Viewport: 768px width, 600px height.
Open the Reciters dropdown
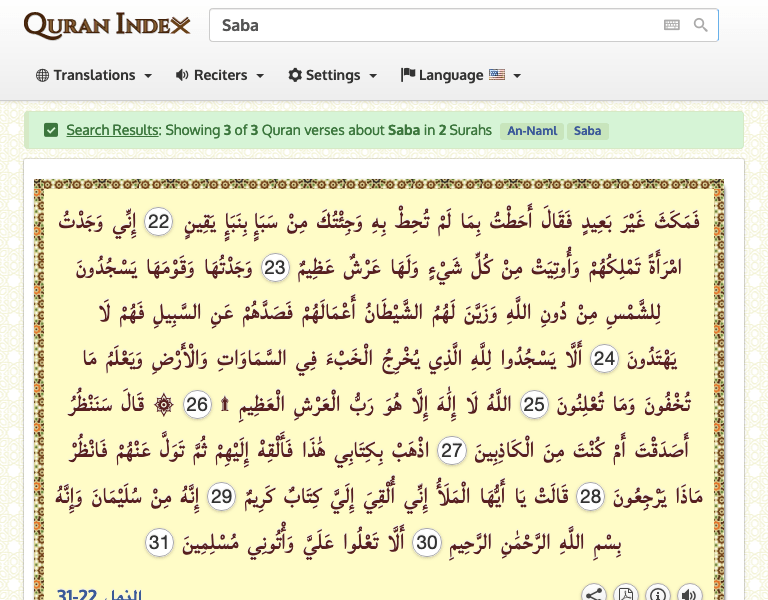[220, 75]
